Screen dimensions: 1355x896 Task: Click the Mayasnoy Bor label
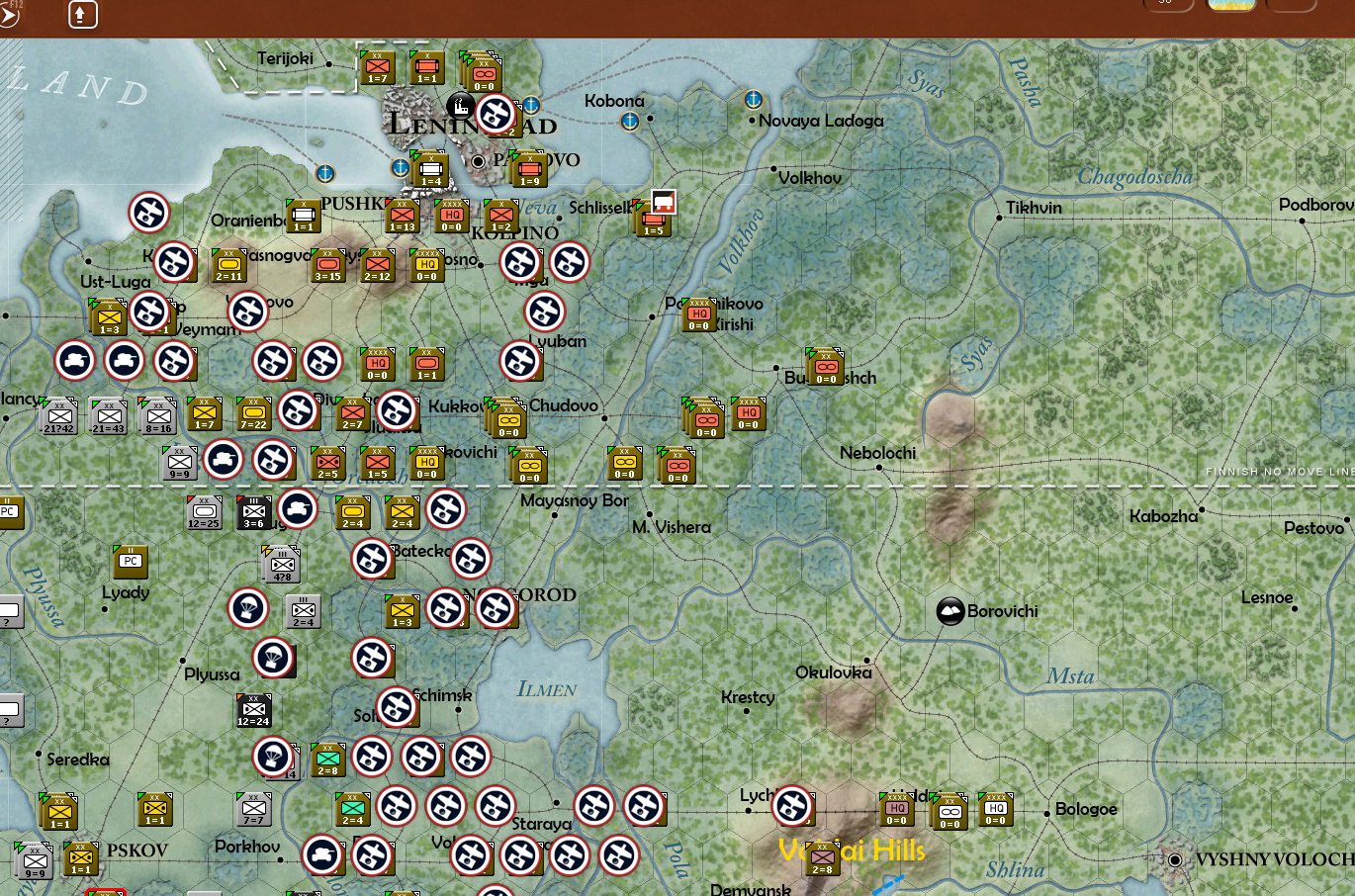coord(575,501)
